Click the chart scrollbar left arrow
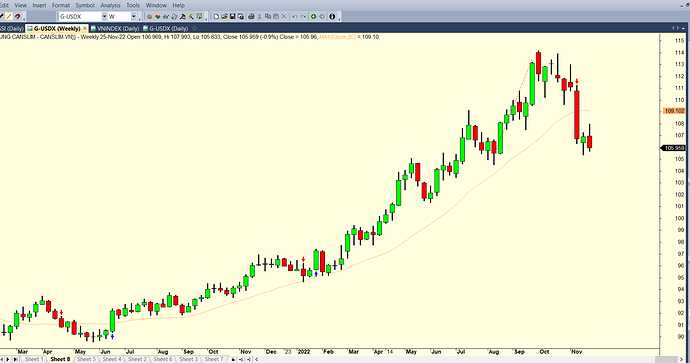Screen dimensions: 690x363 (257, 359)
